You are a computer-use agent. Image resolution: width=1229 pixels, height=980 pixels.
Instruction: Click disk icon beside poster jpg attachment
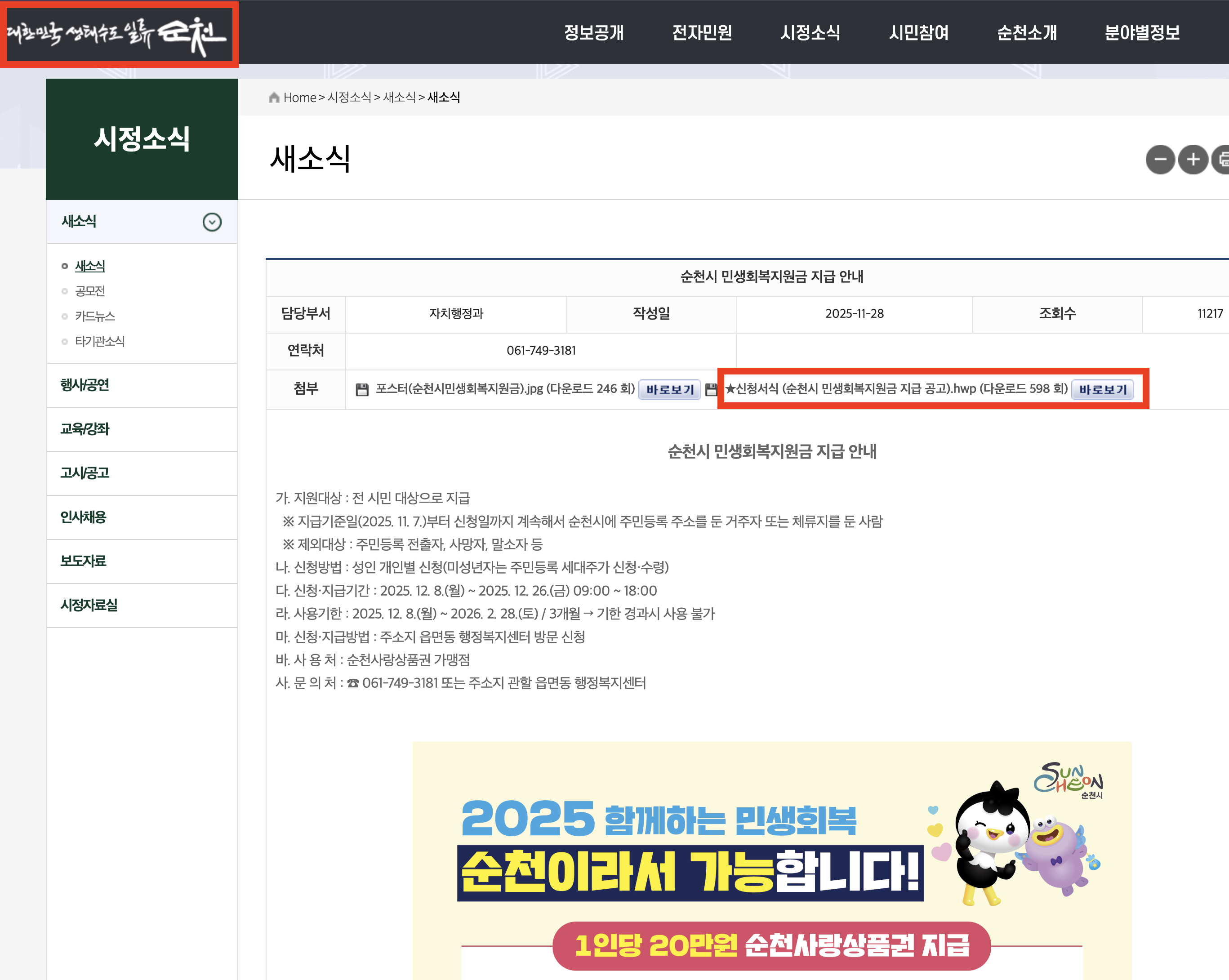(362, 389)
